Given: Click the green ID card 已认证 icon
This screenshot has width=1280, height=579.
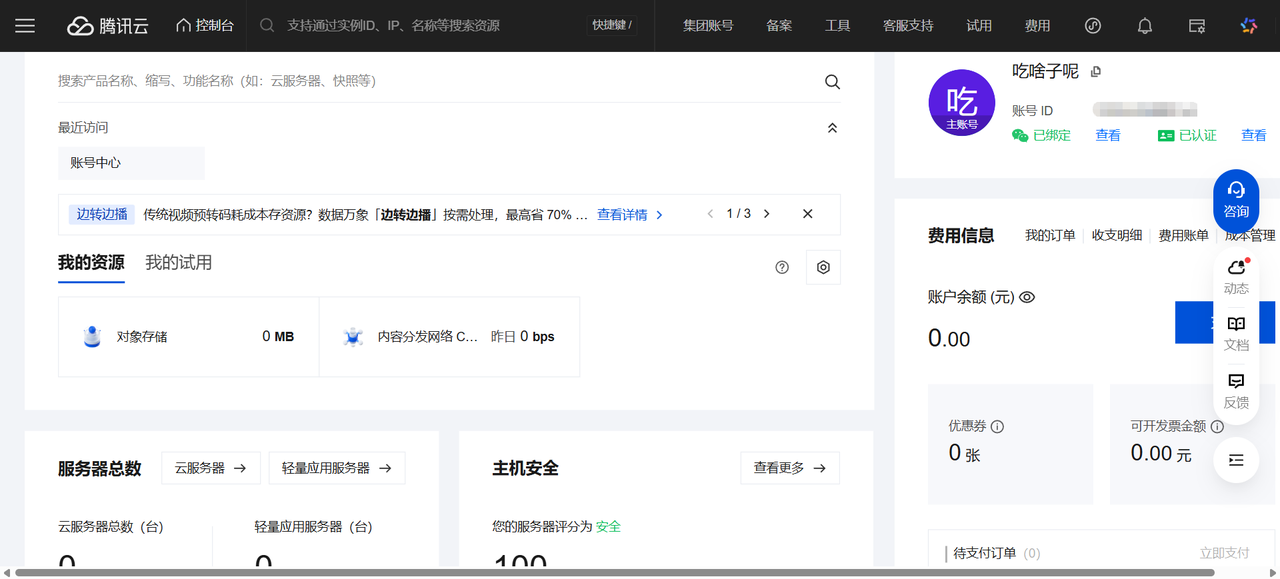Looking at the screenshot, I should 1166,135.
